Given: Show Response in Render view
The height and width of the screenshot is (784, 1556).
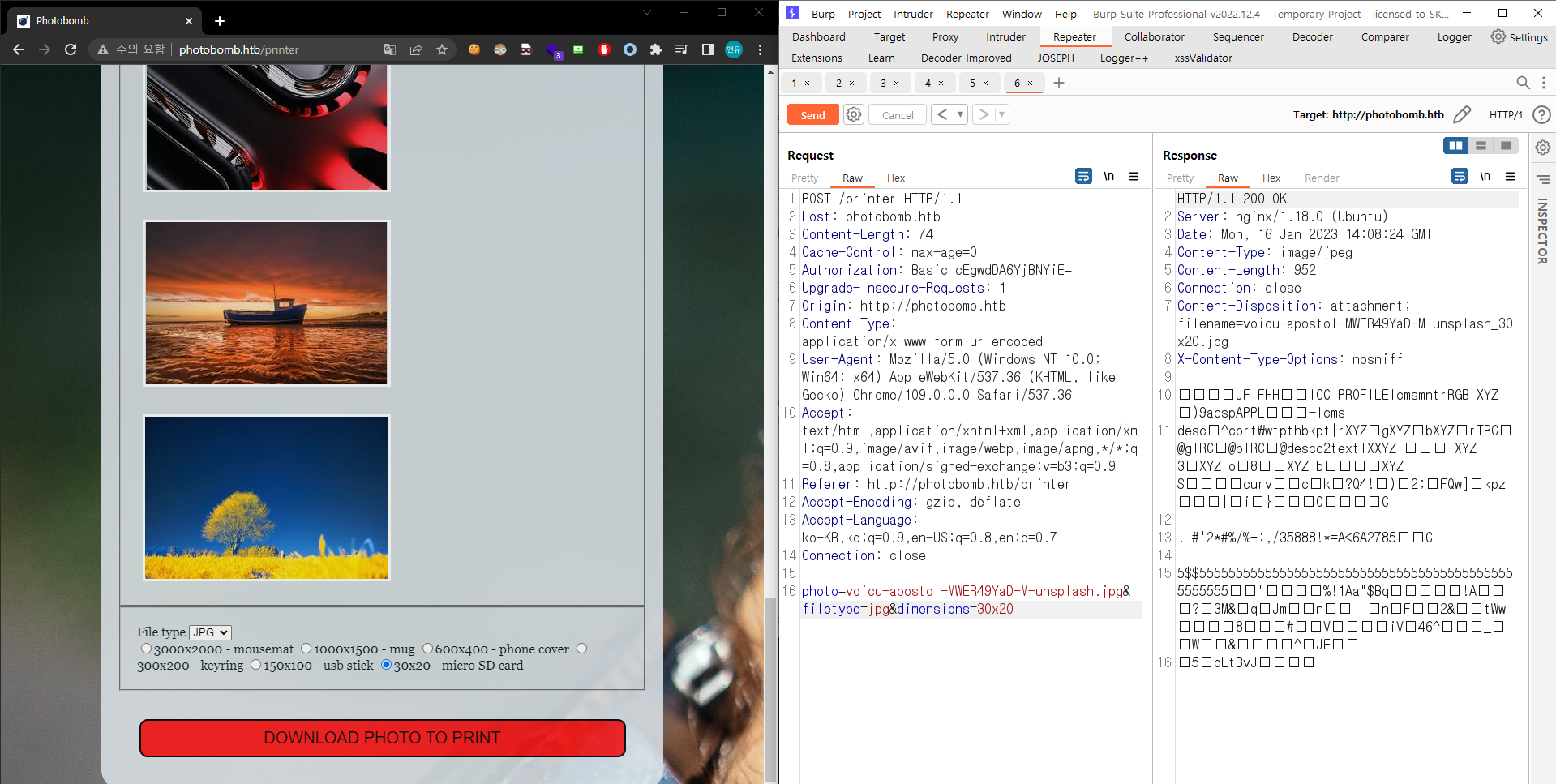Looking at the screenshot, I should pyautogui.click(x=1322, y=178).
